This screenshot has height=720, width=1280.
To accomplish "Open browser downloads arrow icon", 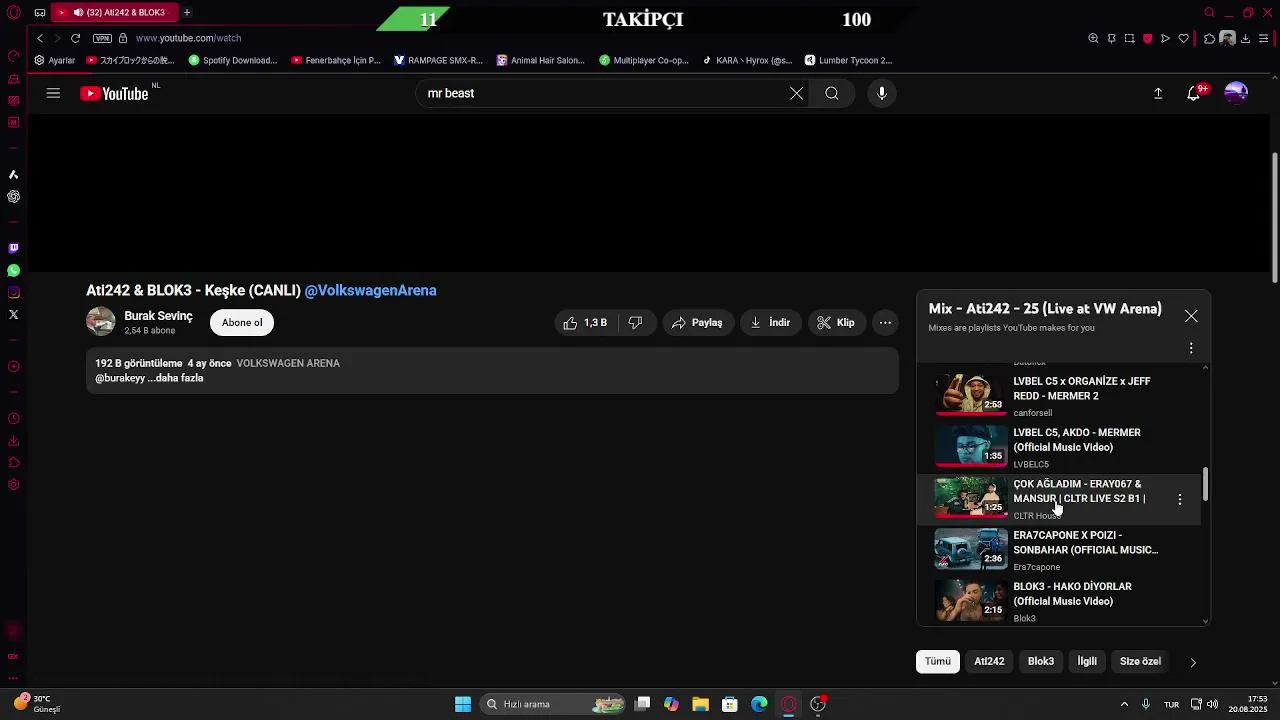I will coord(1245,38).
